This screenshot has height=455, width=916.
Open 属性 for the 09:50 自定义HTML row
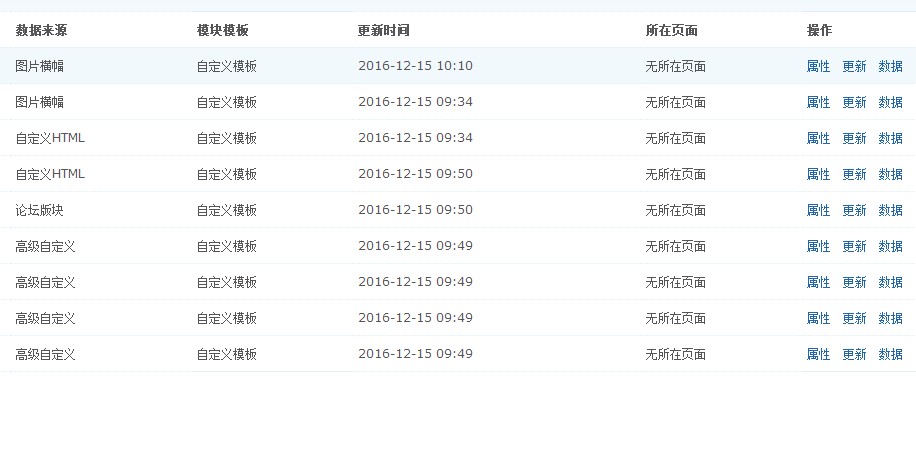click(818, 174)
